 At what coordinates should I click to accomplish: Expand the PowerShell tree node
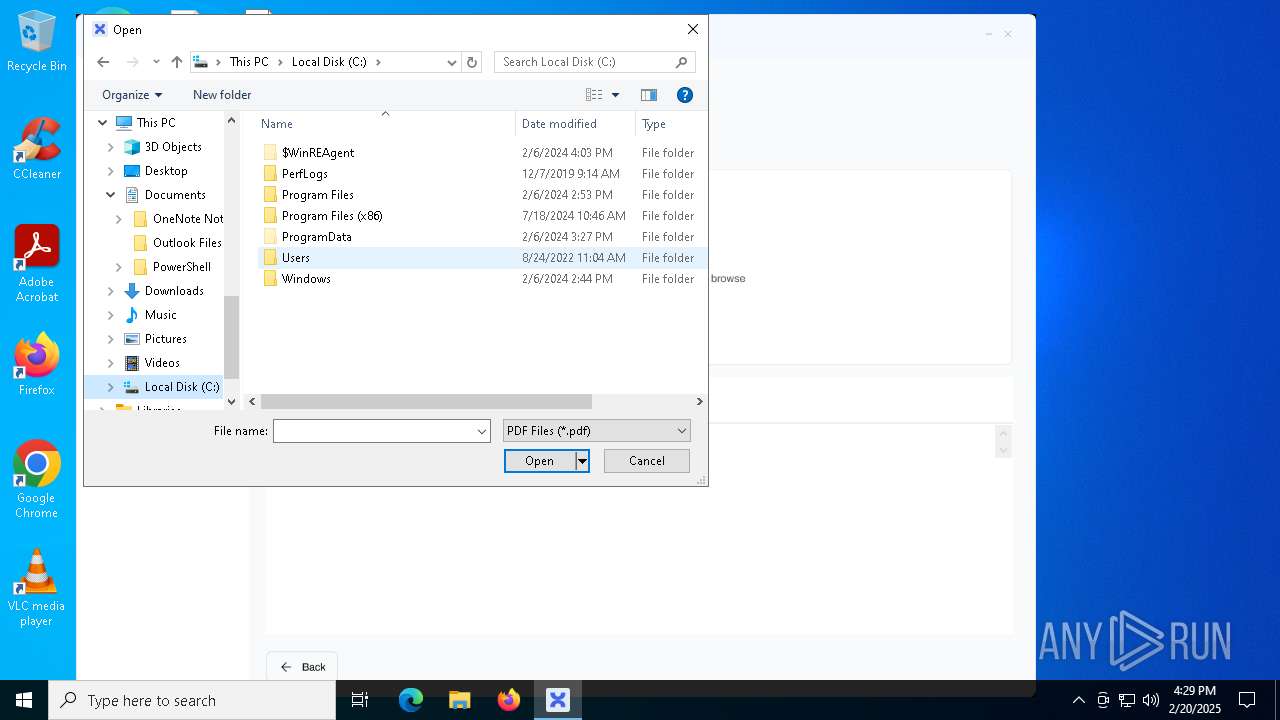[118, 267]
